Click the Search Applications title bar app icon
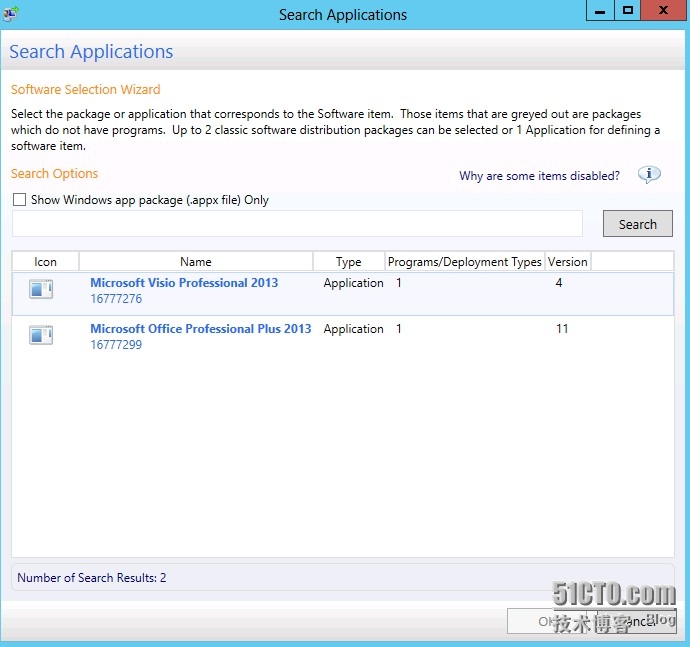The width and height of the screenshot is (690, 647). (11, 14)
